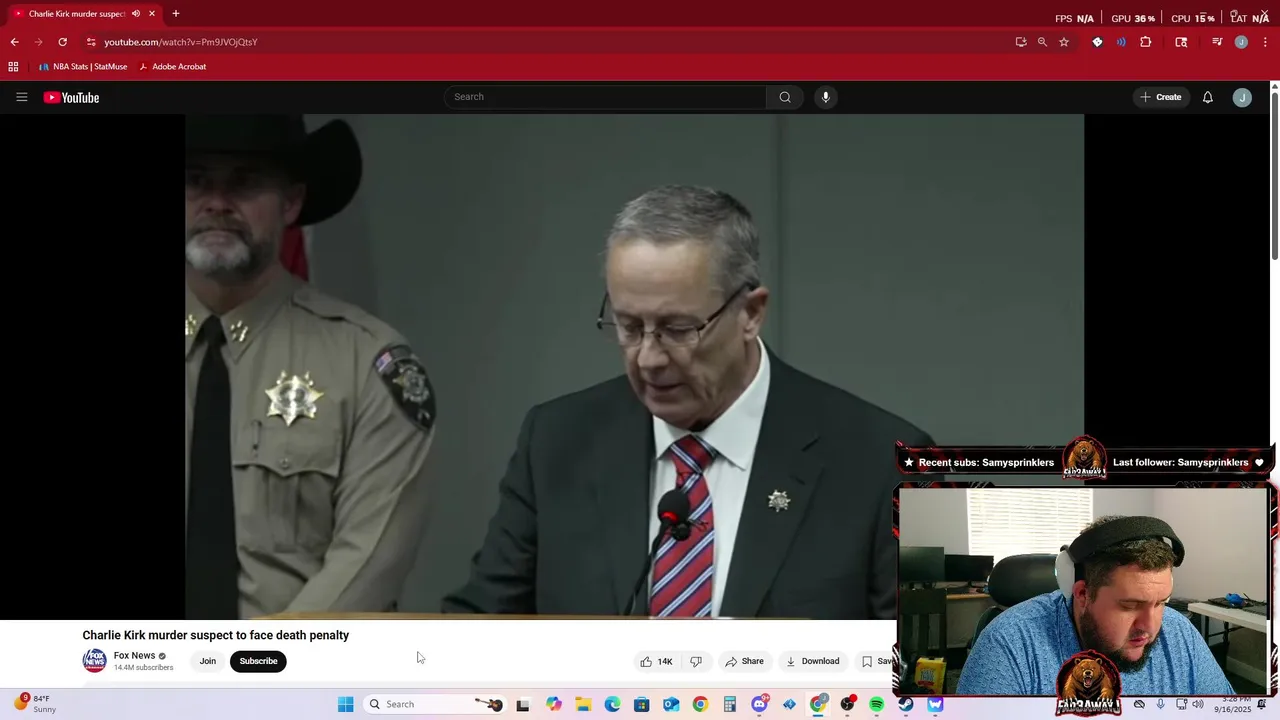
Task: Mute tab via speaker icon on tab
Action: [136, 14]
